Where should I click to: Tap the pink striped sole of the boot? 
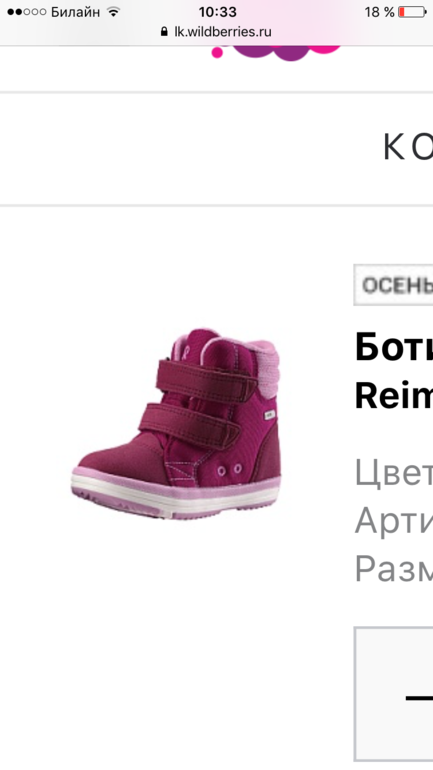(175, 494)
